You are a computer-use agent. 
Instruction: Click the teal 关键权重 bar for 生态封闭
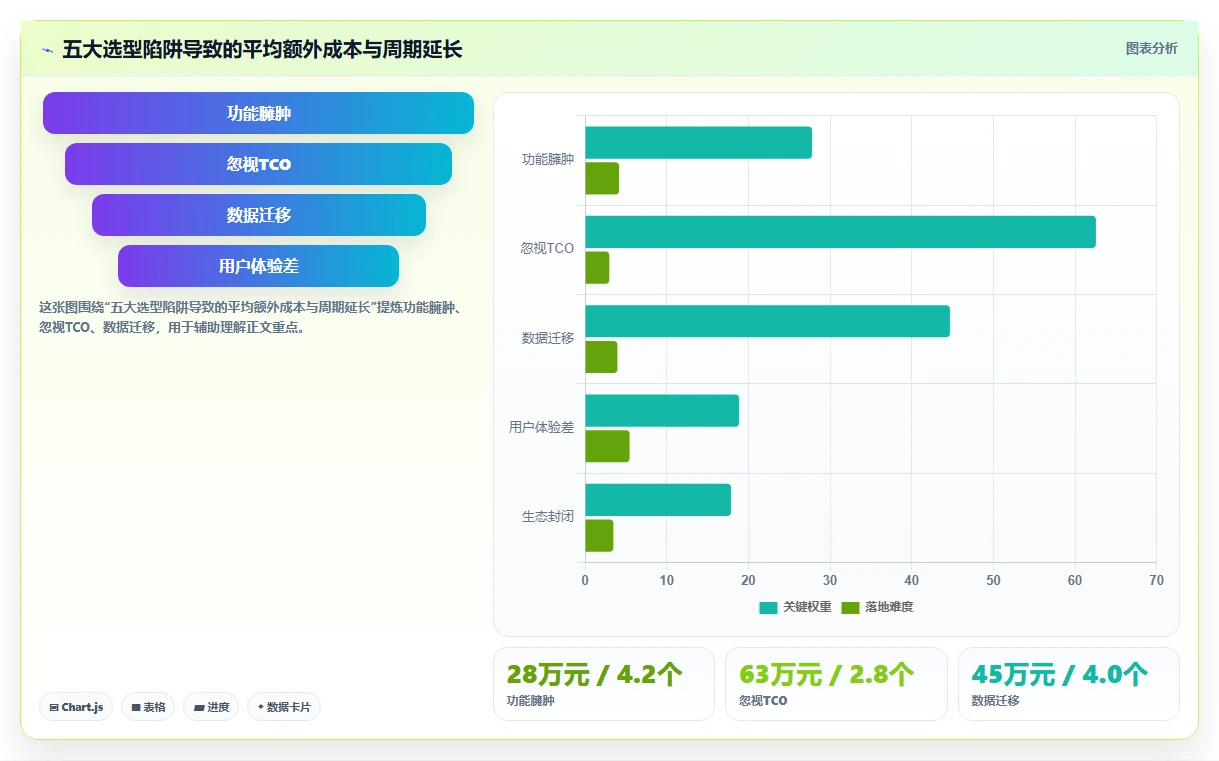point(658,500)
